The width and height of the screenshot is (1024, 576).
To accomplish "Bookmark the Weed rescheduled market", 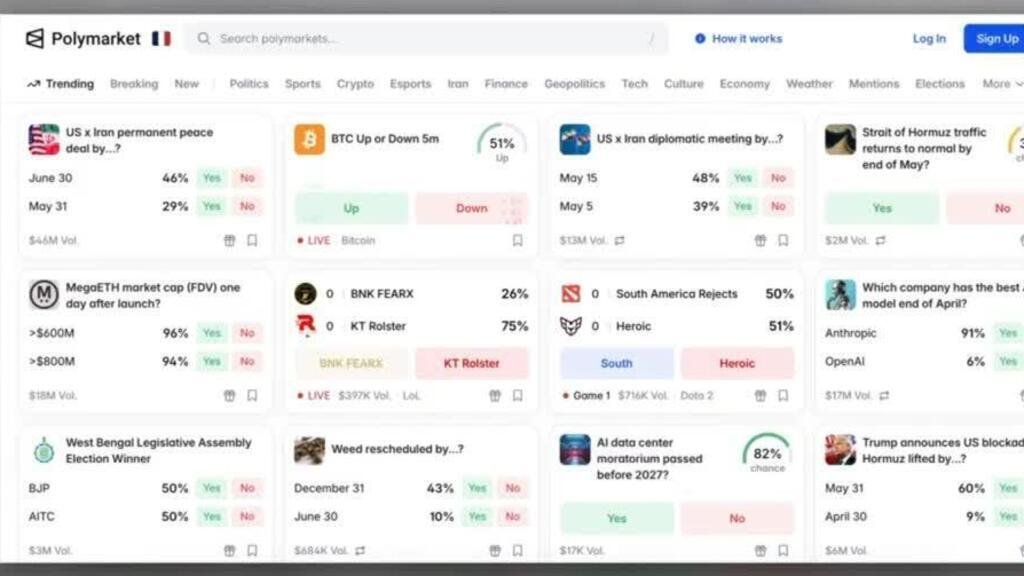I will coord(517,550).
